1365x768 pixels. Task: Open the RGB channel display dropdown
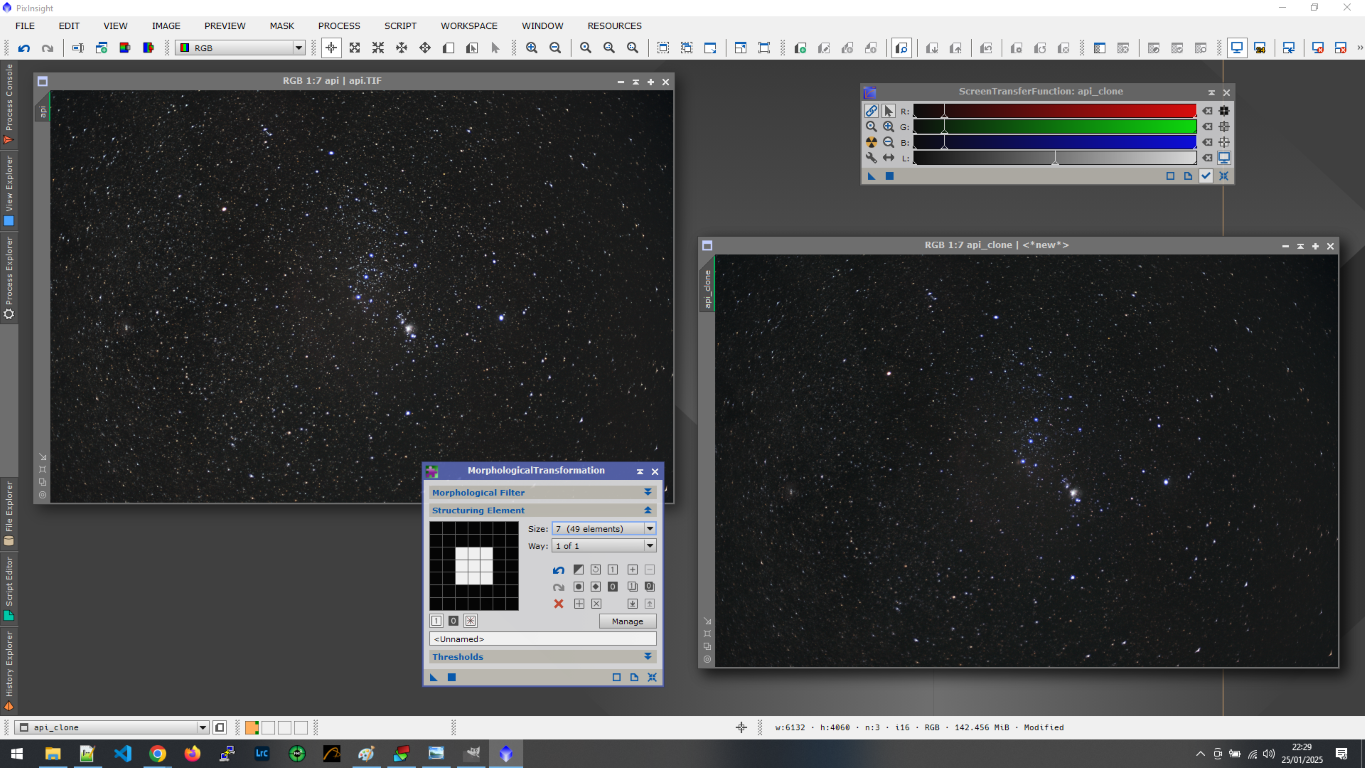(240, 47)
